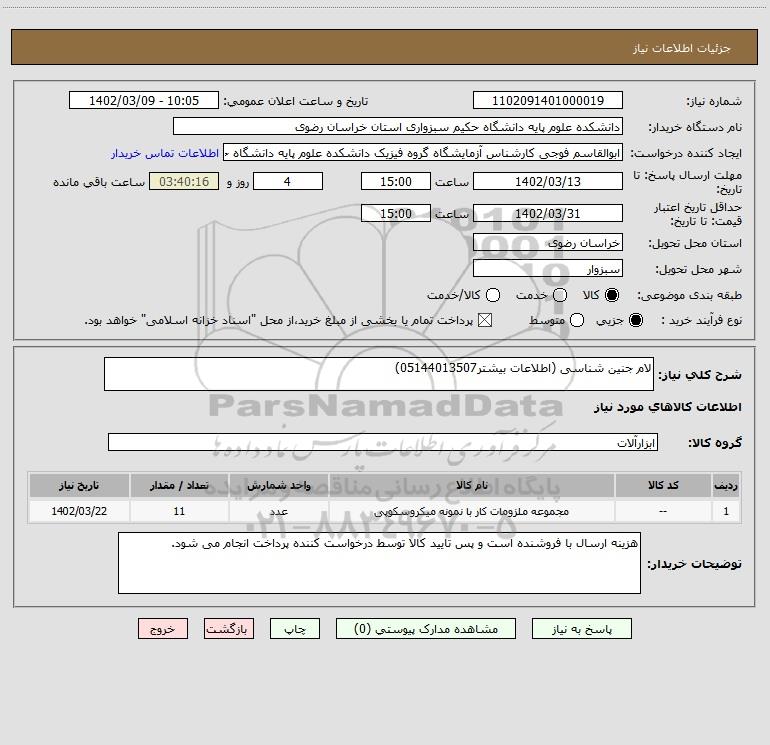Click the ردیف column header
Image resolution: width=770 pixels, height=745 pixels.
(726, 485)
